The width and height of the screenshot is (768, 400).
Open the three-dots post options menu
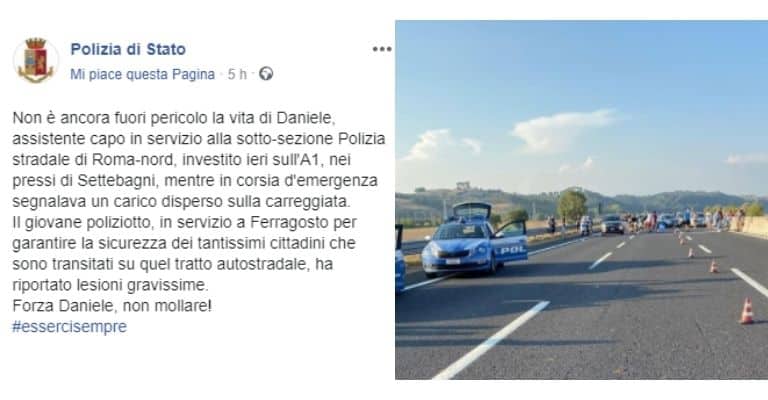[x=382, y=49]
